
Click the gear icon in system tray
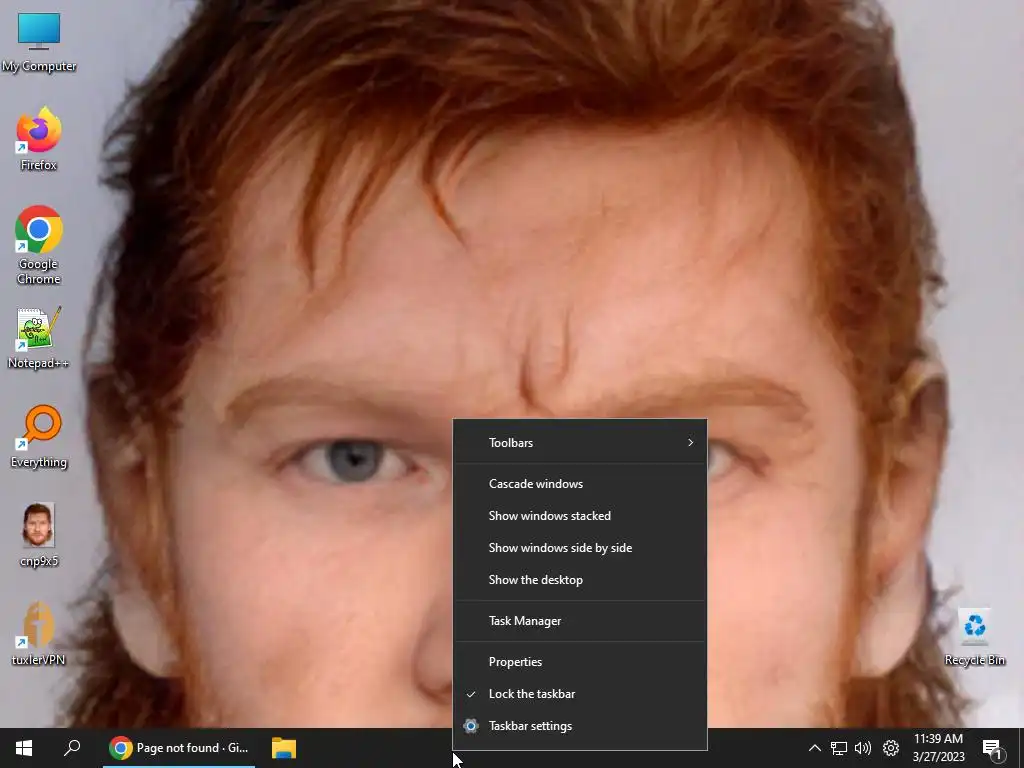[x=891, y=748]
